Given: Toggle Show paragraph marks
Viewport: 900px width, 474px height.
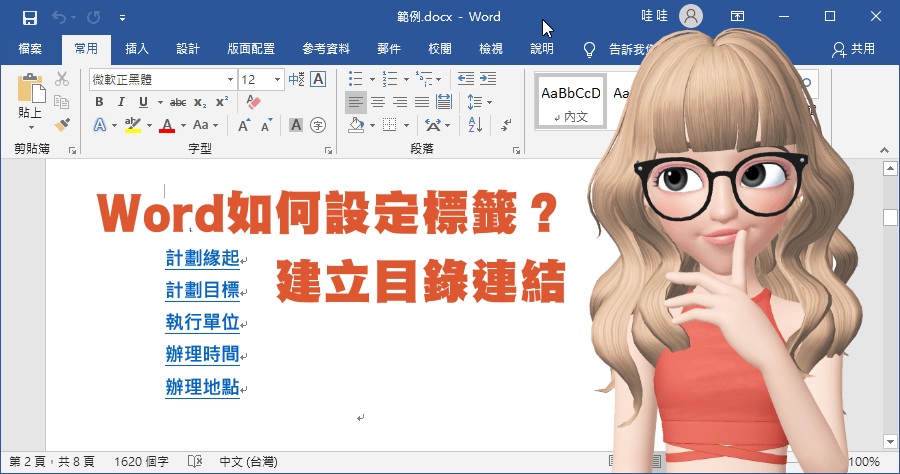Looking at the screenshot, I should pos(506,125).
